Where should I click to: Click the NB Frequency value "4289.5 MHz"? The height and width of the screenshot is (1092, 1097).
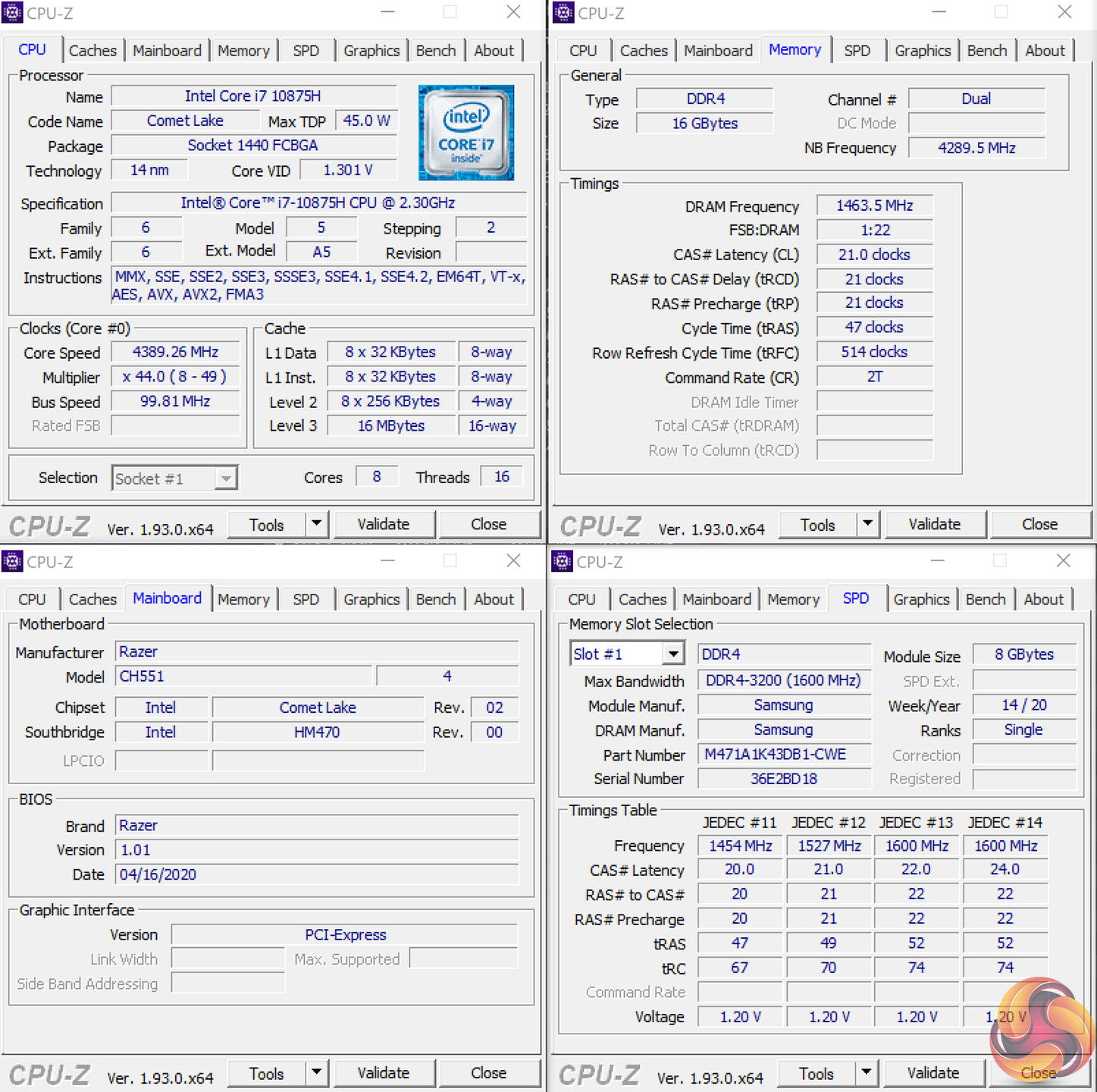point(976,148)
